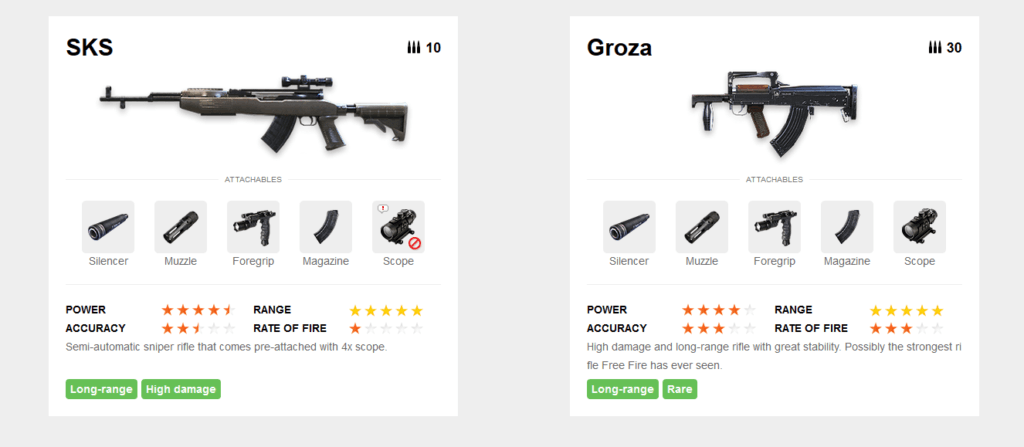Viewport: 1024px width, 447px height.
Task: Click the SKS Silencer attachment icon
Action: pyautogui.click(x=107, y=227)
